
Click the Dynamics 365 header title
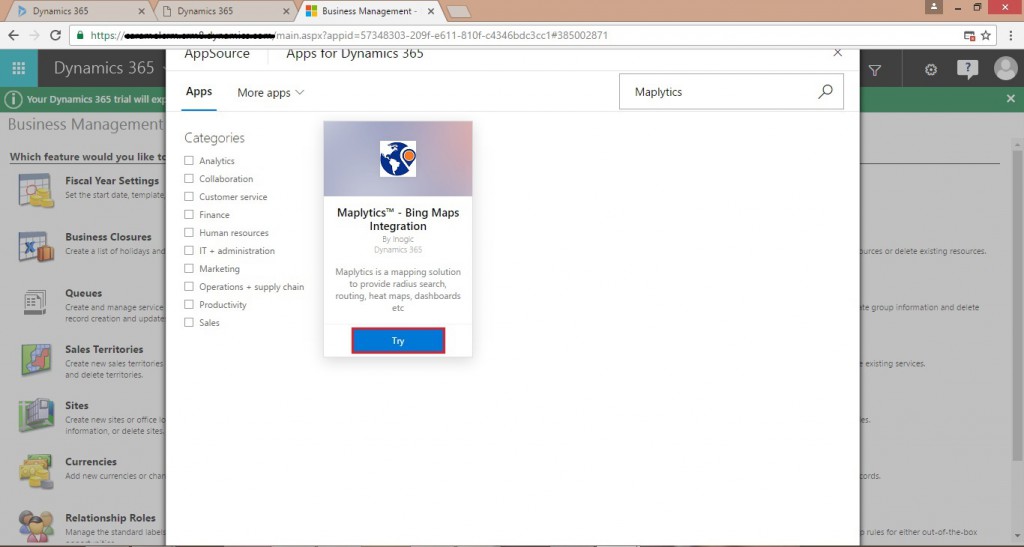coord(104,68)
